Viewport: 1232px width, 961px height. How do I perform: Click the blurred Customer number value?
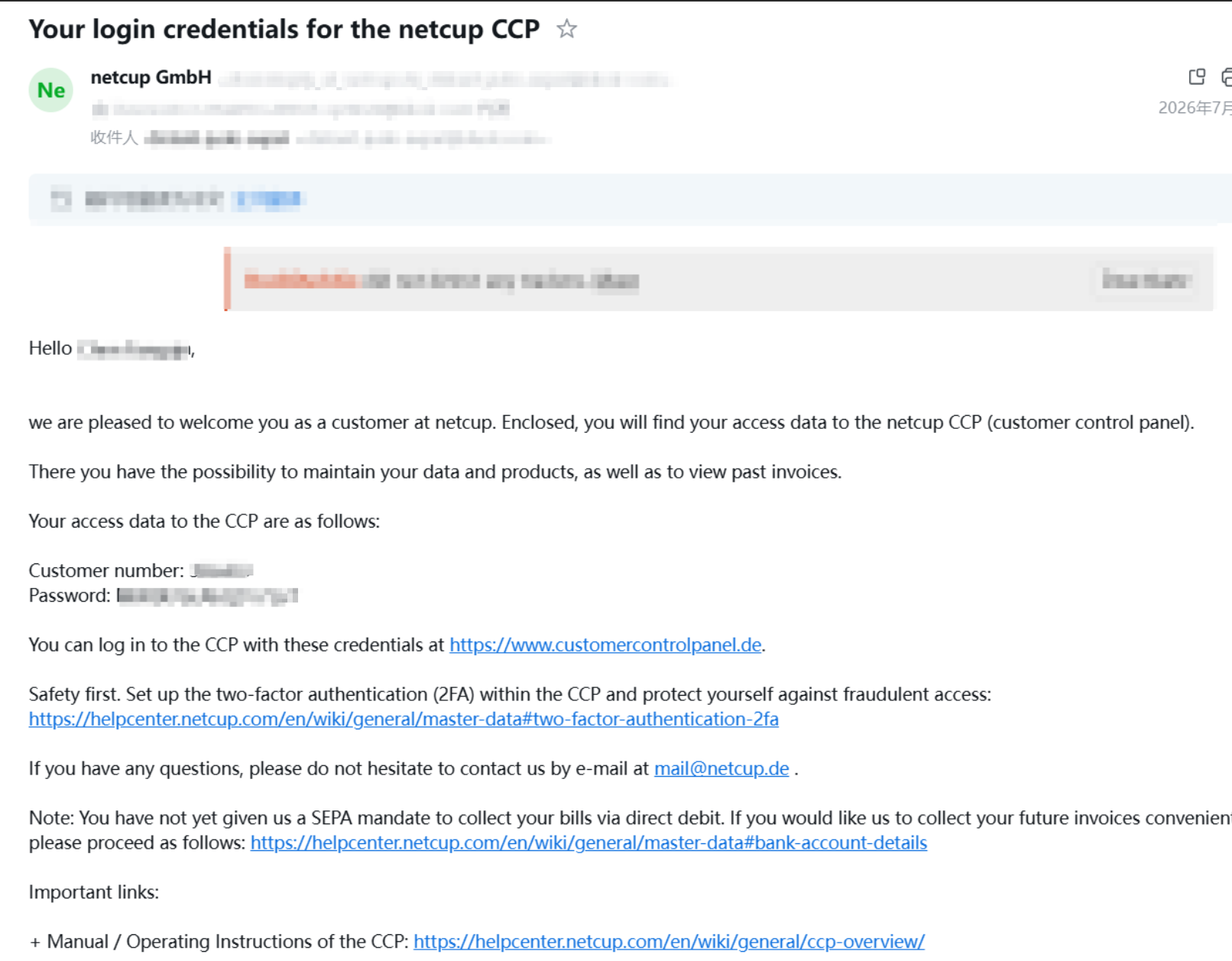pos(222,571)
